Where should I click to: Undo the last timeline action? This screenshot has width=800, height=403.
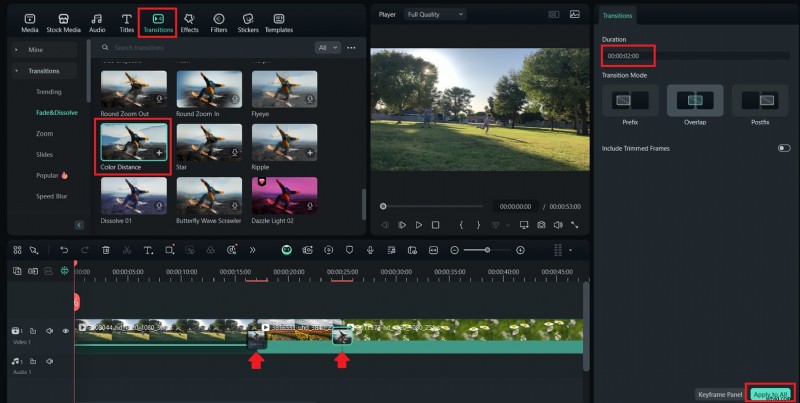click(64, 250)
